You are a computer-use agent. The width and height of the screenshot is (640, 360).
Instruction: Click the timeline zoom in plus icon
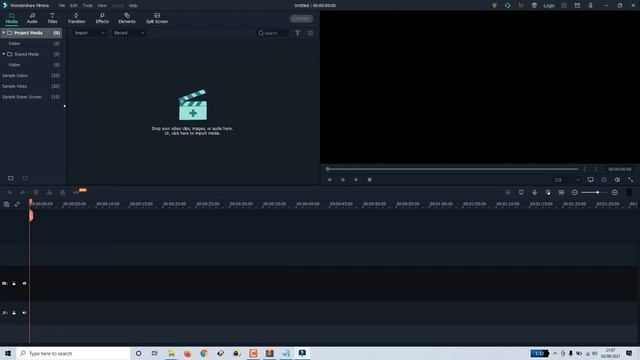coord(615,192)
